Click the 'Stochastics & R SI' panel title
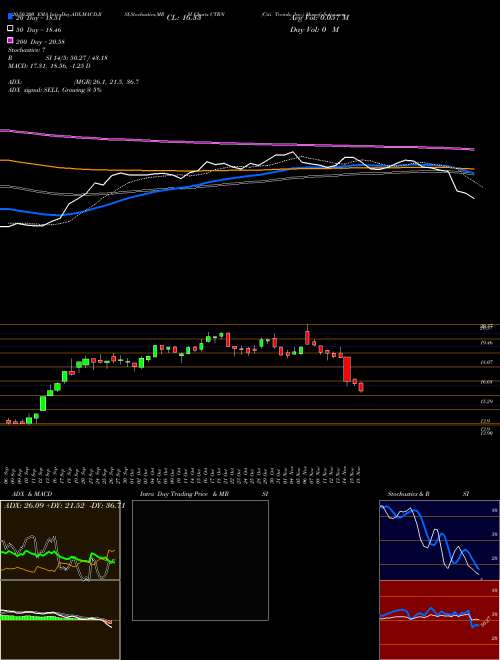This screenshot has width=500, height=660. 428,494
